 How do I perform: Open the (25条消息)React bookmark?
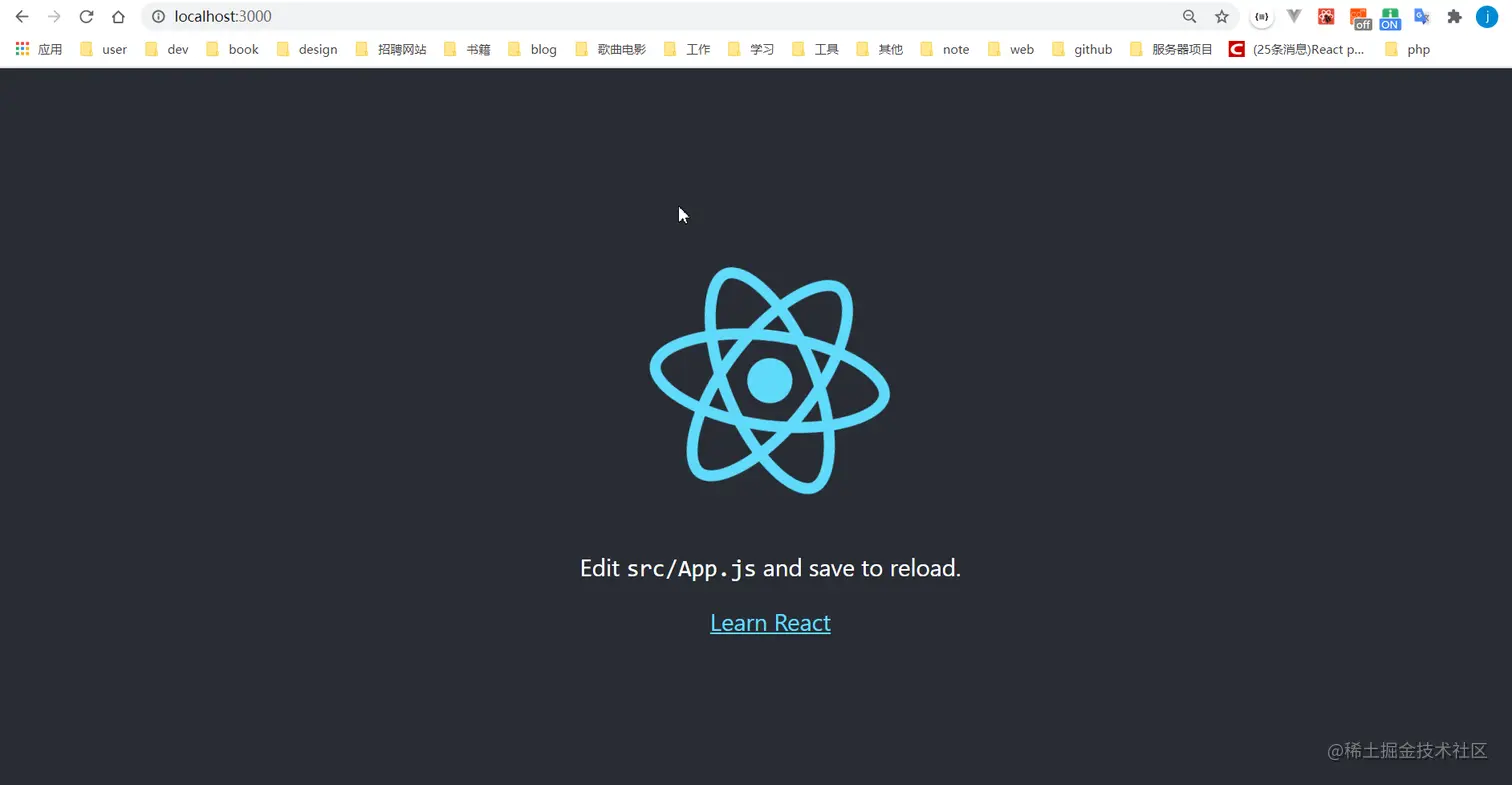(x=1297, y=49)
